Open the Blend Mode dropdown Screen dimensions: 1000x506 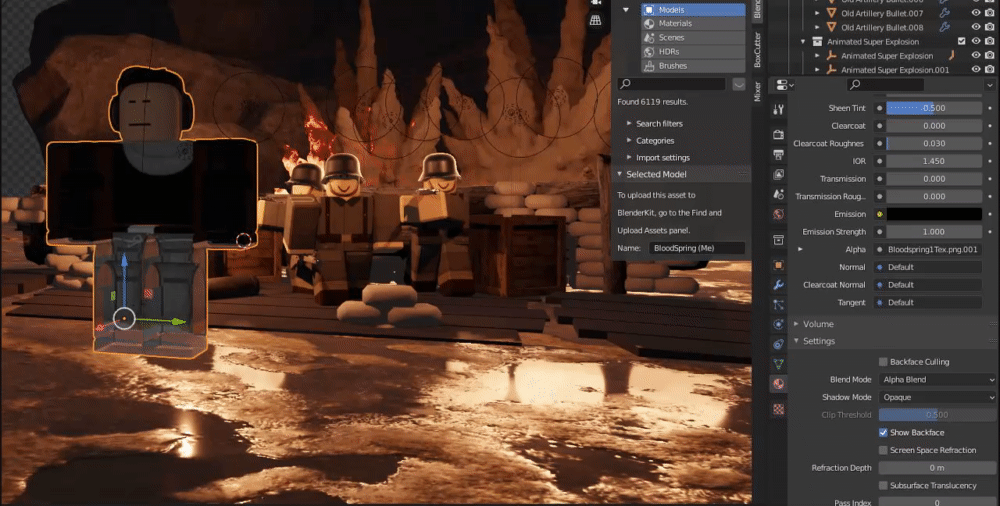pyautogui.click(x=937, y=380)
